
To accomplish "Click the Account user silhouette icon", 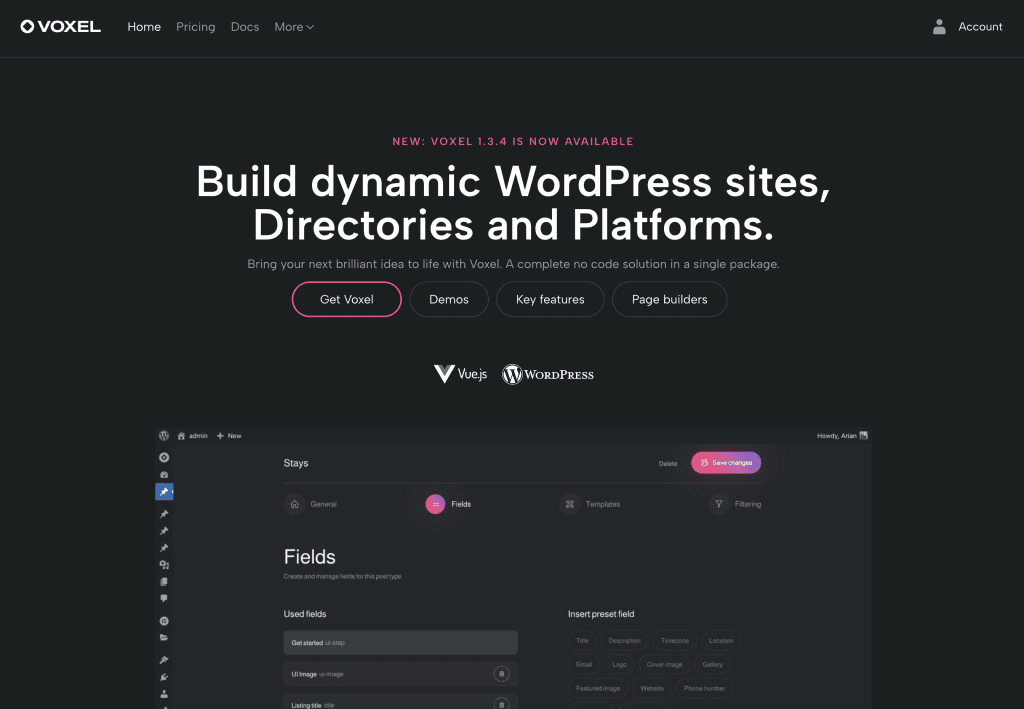I will click(x=939, y=27).
